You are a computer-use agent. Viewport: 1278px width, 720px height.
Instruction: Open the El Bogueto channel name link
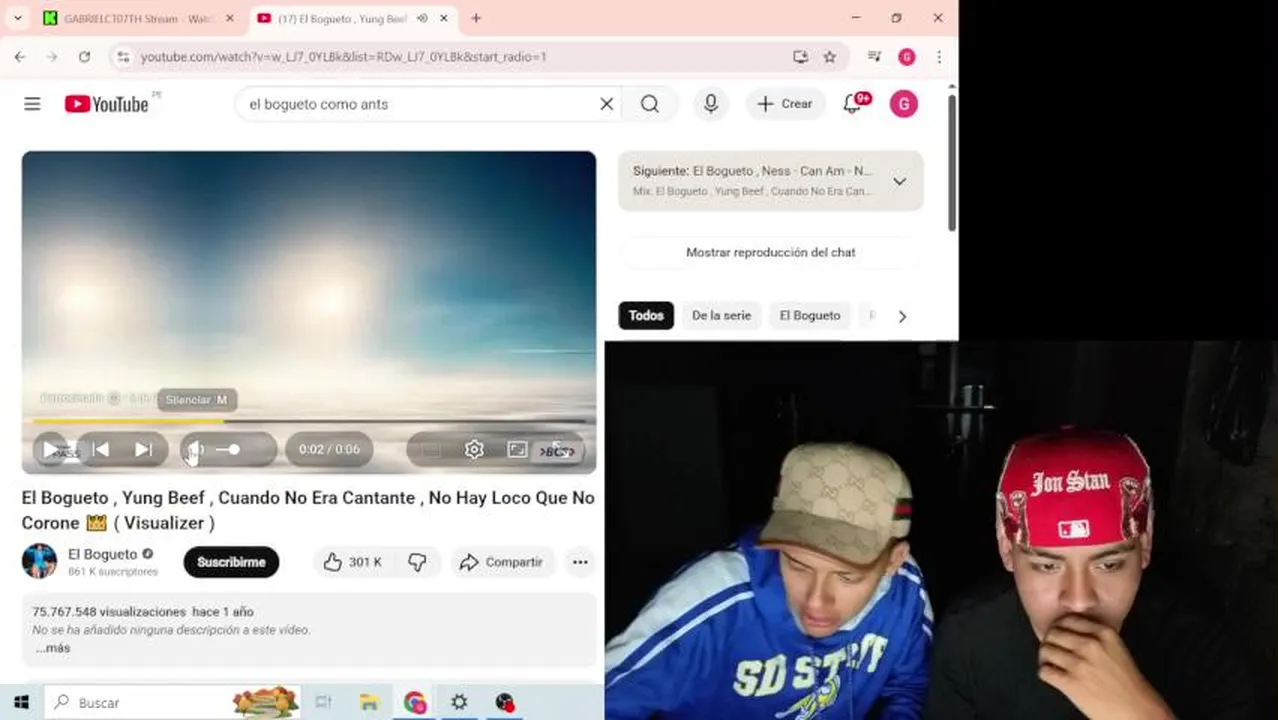point(102,554)
